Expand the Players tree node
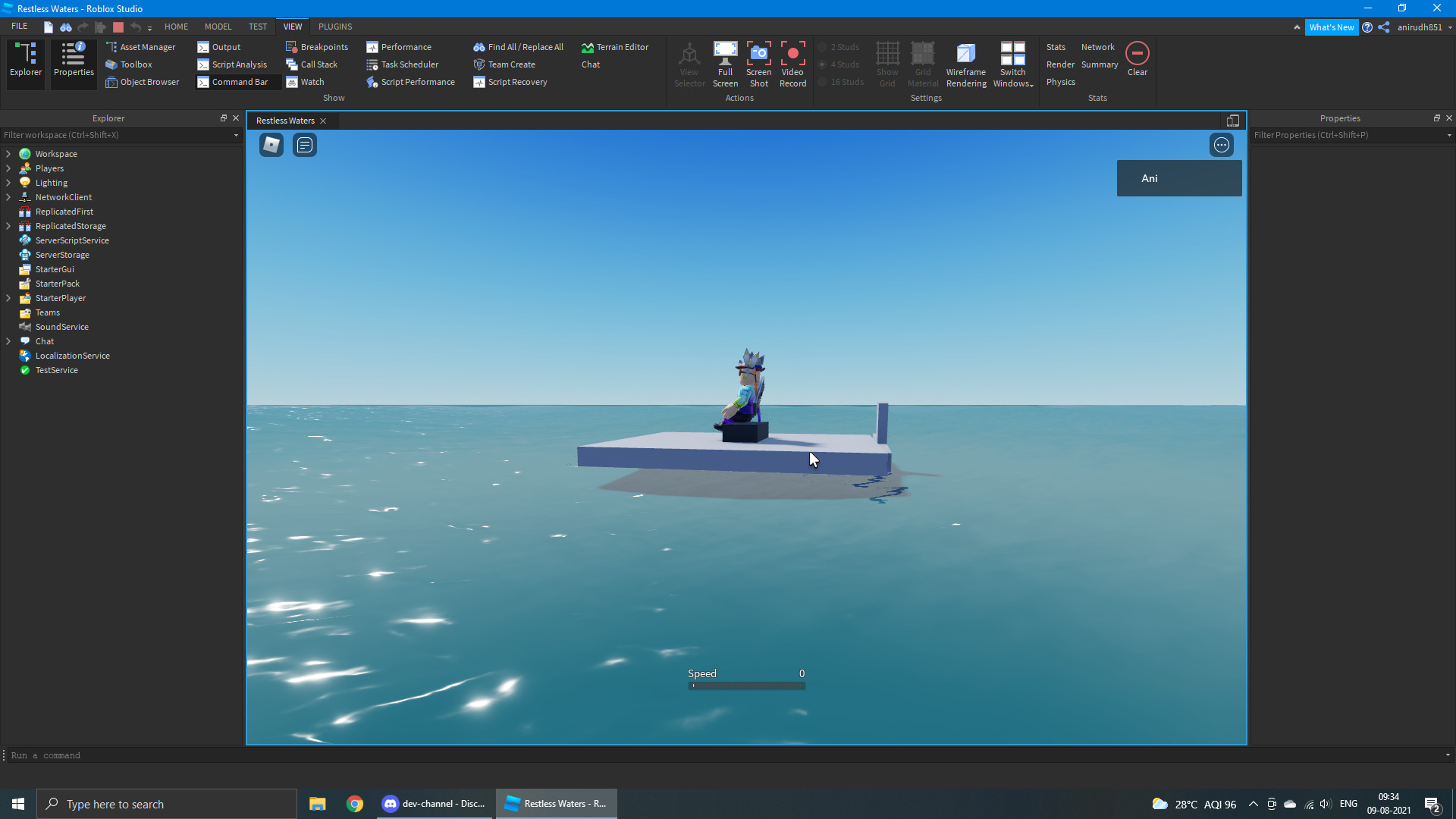 pos(8,168)
